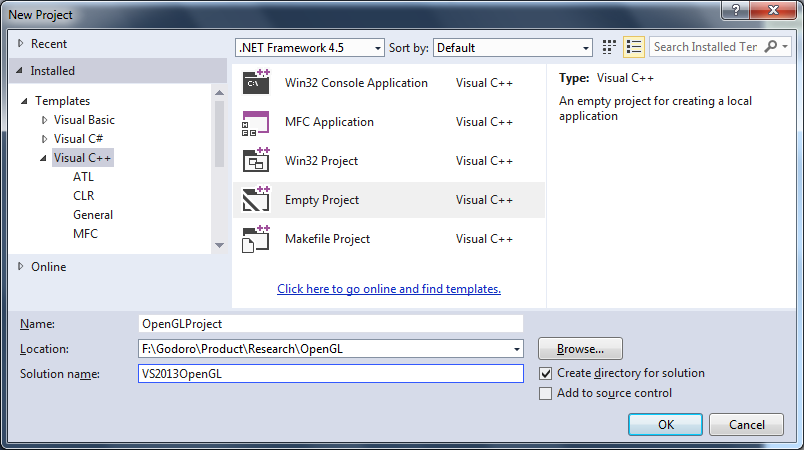Select the Makefile Project template icon
The image size is (804, 450).
click(x=256, y=239)
